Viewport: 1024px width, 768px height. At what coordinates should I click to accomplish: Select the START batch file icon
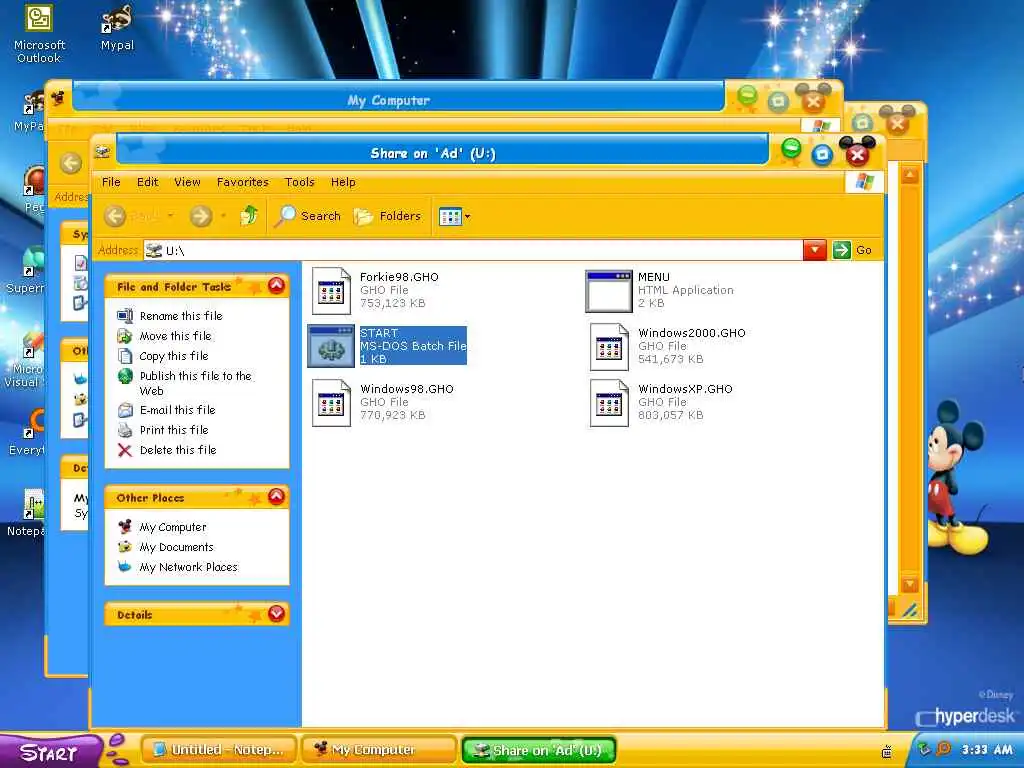pyautogui.click(x=331, y=346)
